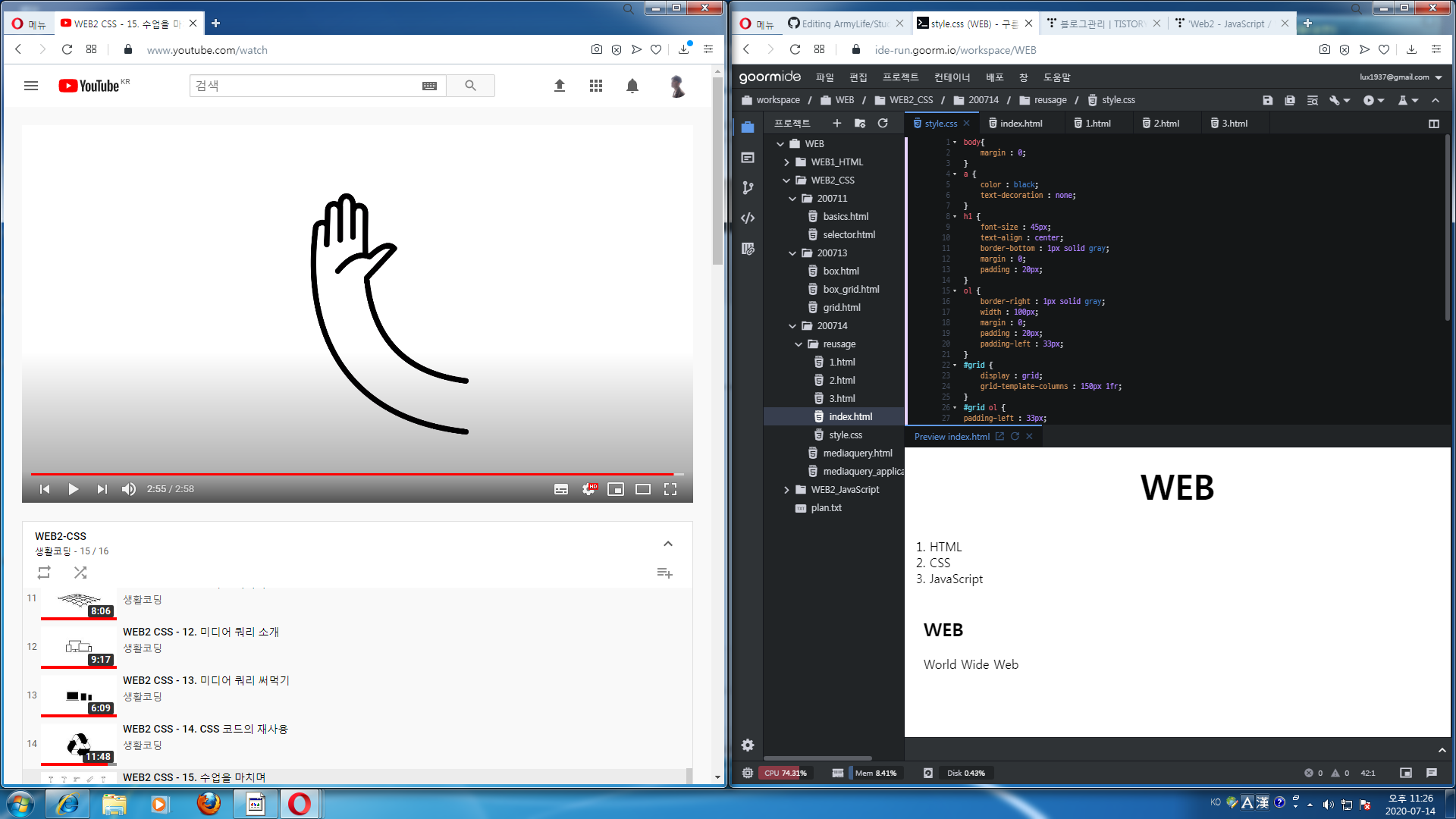The height and width of the screenshot is (819, 1456).
Task: Click the goormide save file icon
Action: [1267, 100]
